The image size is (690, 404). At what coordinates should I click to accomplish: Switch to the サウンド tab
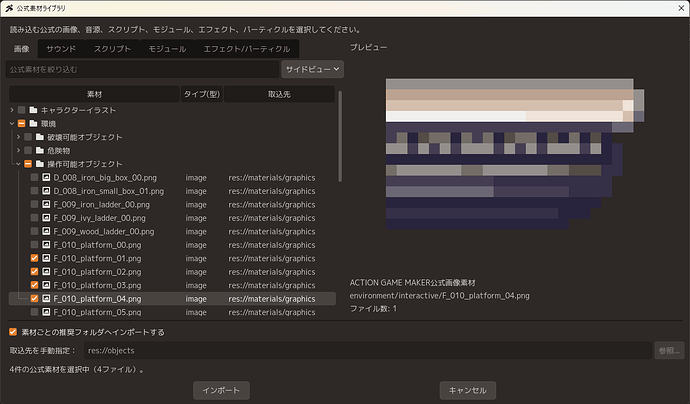[61, 49]
